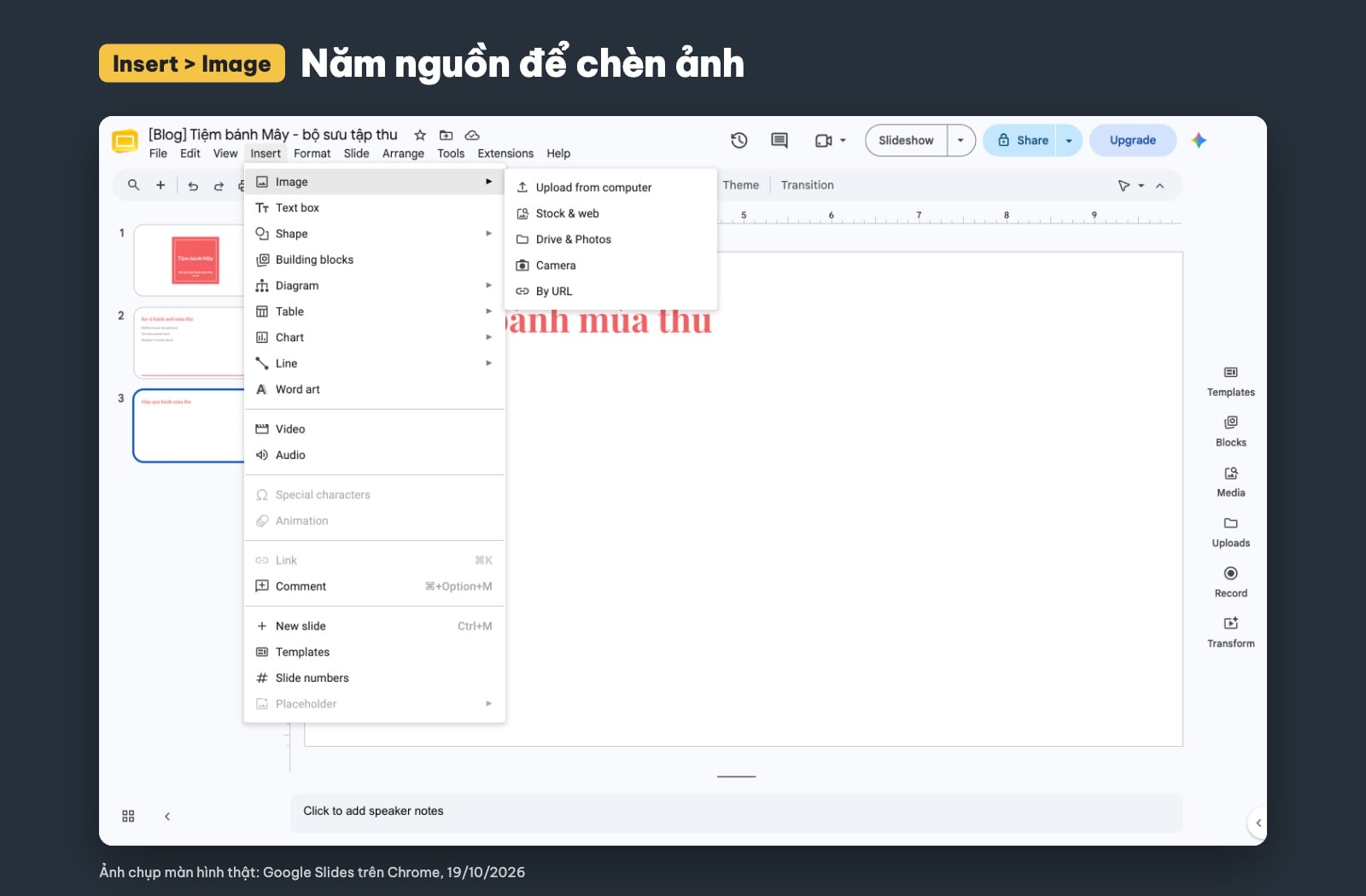Star the presentation title

click(x=420, y=135)
